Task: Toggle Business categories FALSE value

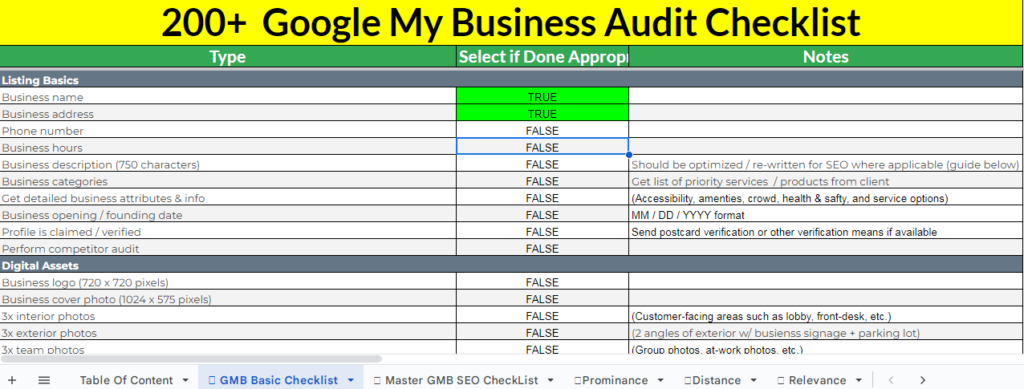Action: coord(542,181)
